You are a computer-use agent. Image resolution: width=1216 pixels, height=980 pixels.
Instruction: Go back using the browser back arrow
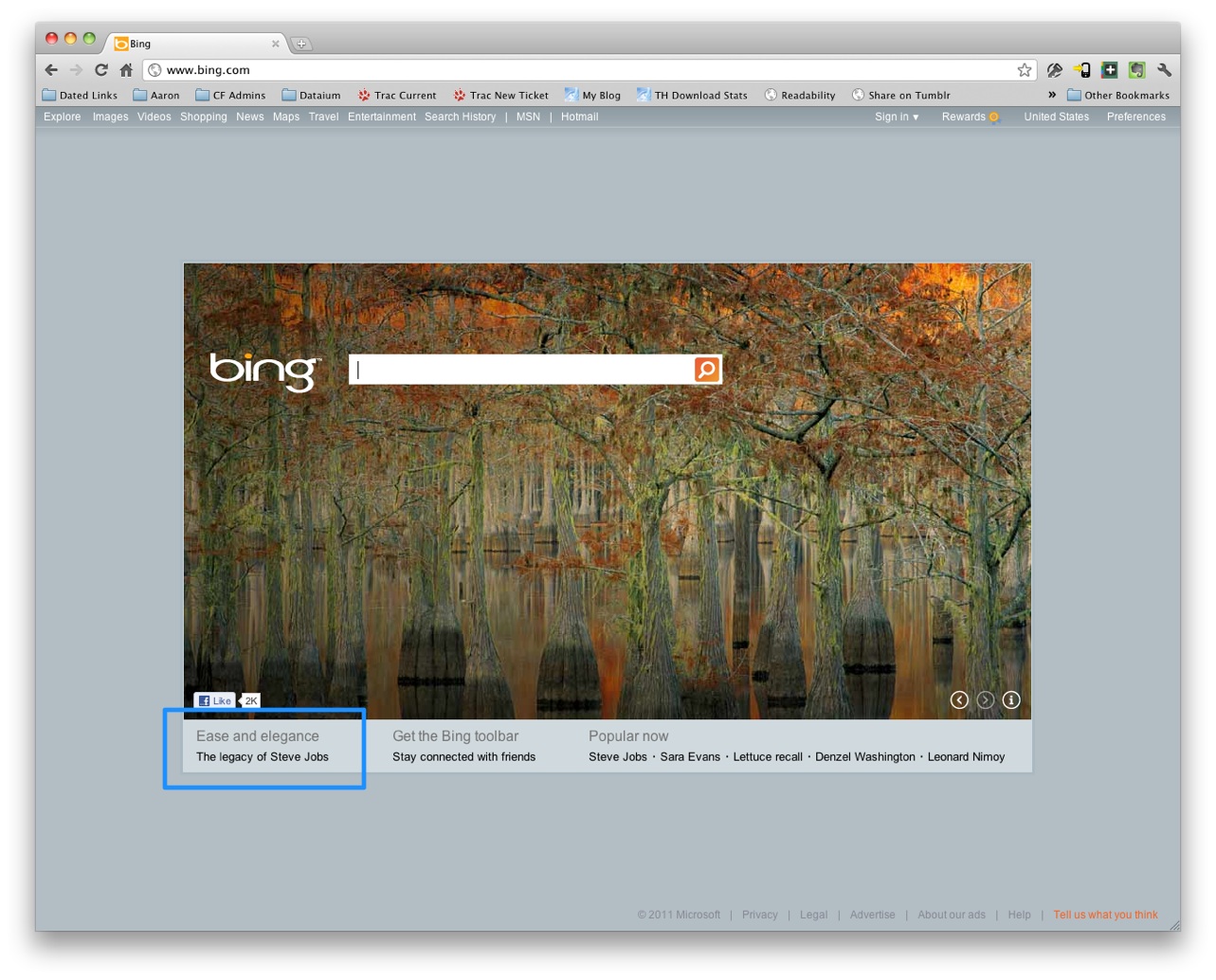51,70
